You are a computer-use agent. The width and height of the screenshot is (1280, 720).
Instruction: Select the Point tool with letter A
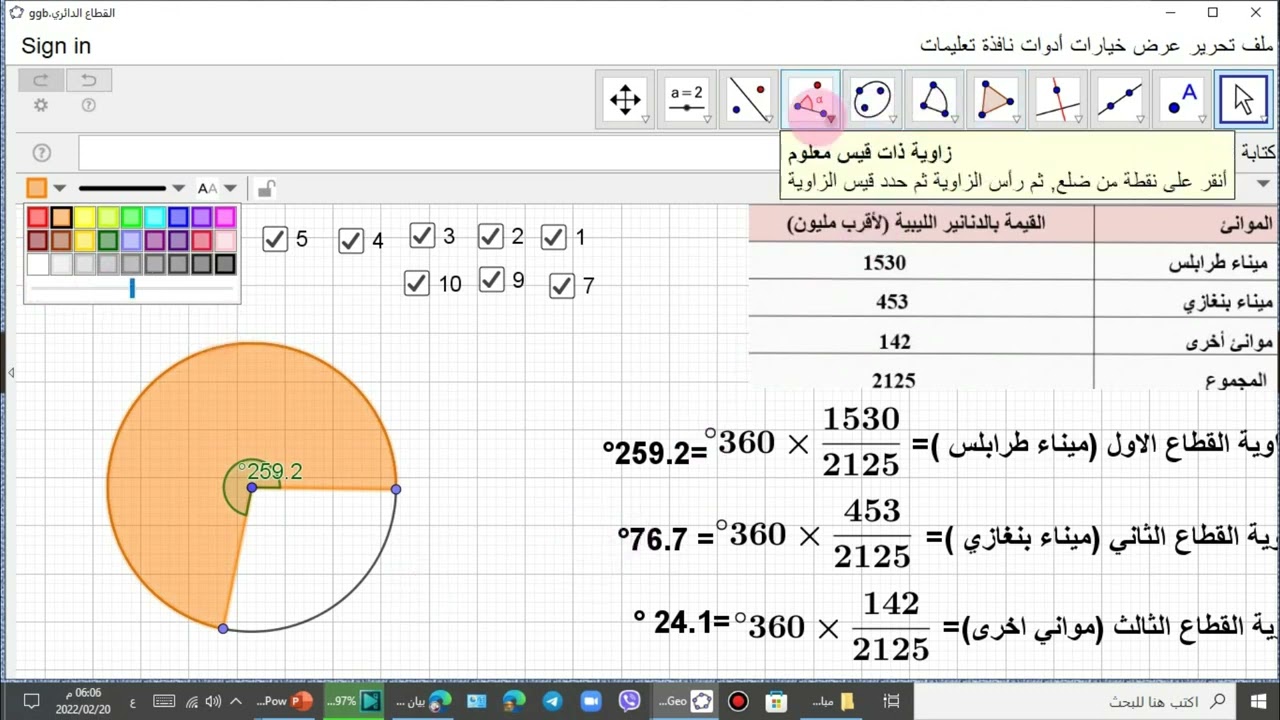coord(1181,99)
